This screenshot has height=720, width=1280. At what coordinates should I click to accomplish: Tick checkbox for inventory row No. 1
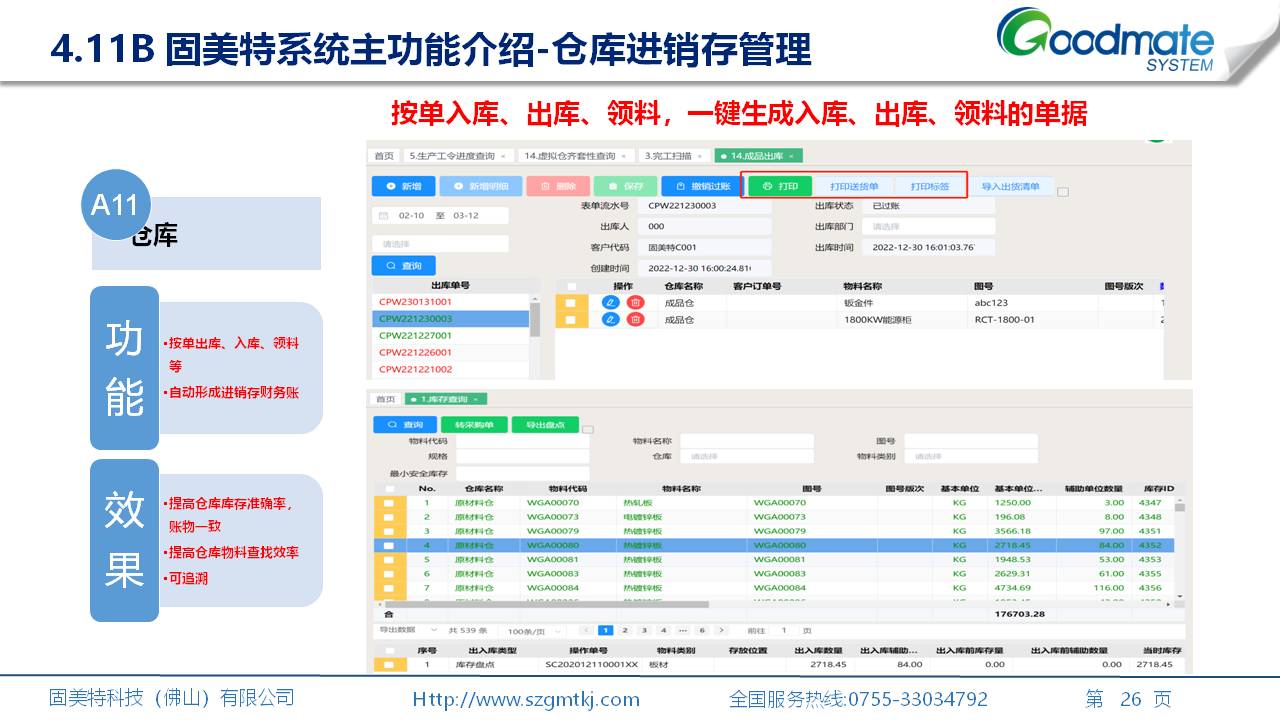point(386,503)
